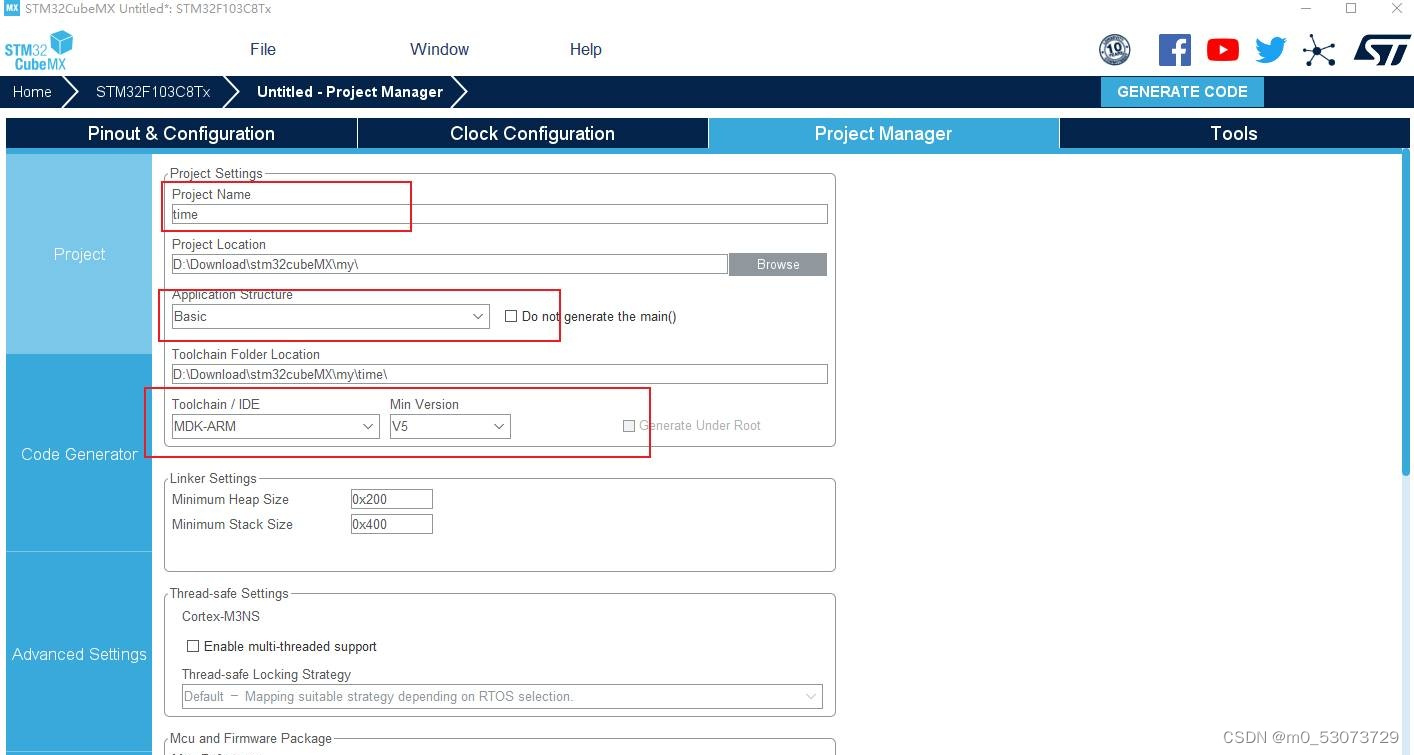This screenshot has height=755, width=1414.
Task: Click the STM32F103C8Tx breadcrumb
Action: tap(153, 92)
